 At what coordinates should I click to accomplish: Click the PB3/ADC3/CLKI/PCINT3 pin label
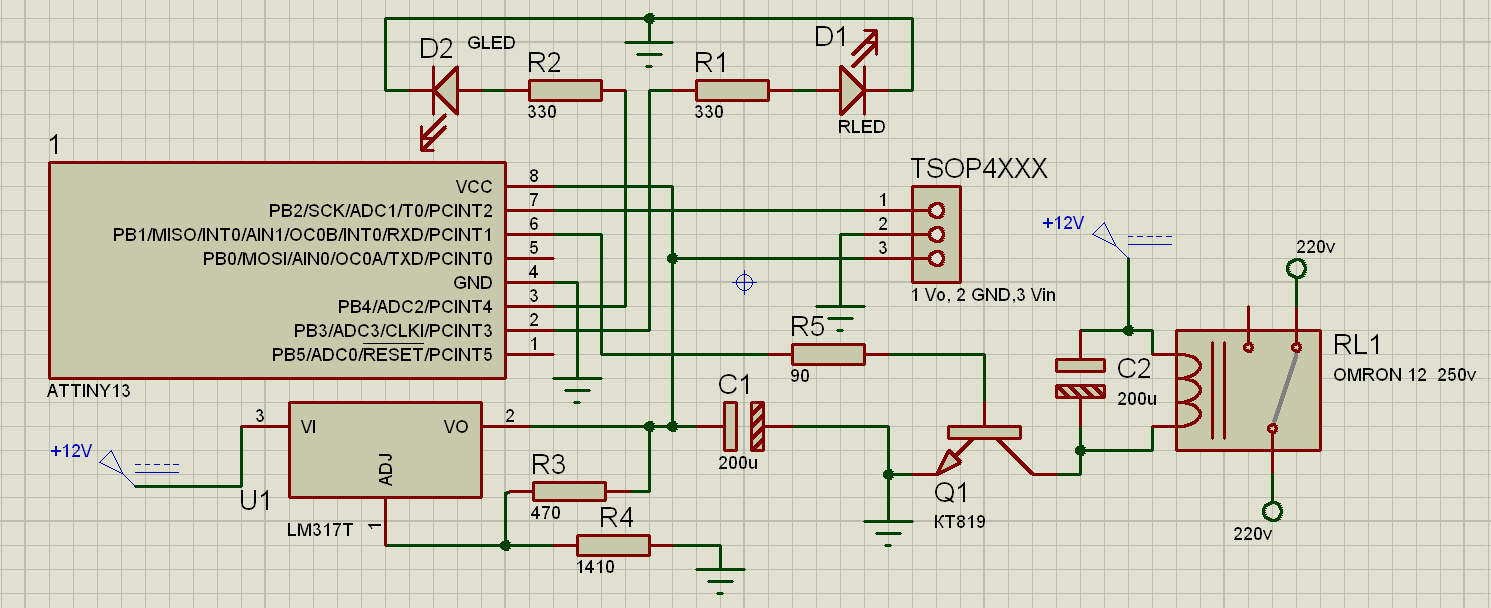(393, 331)
